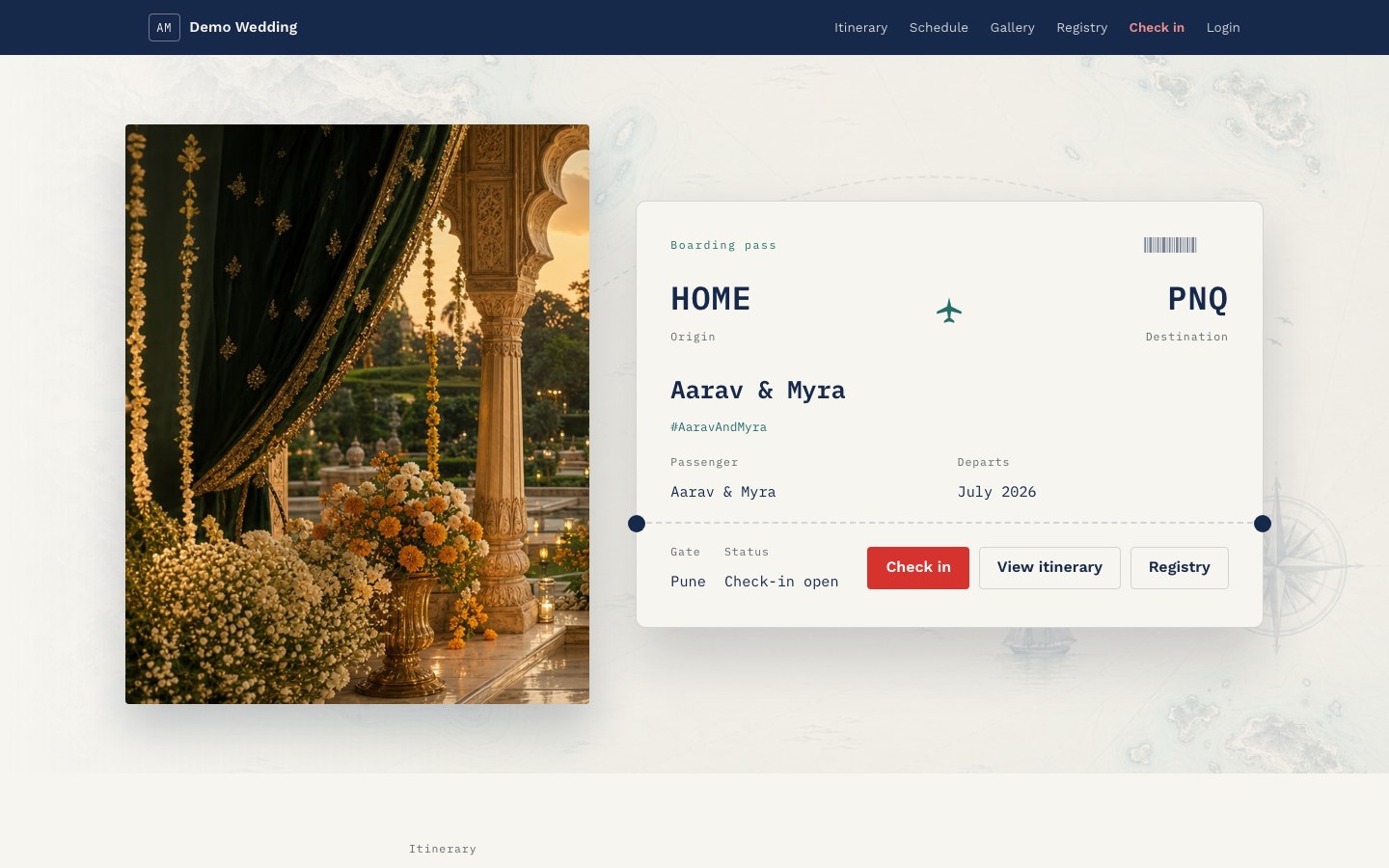
Task: Click the Check in nav link
Action: click(x=1157, y=27)
